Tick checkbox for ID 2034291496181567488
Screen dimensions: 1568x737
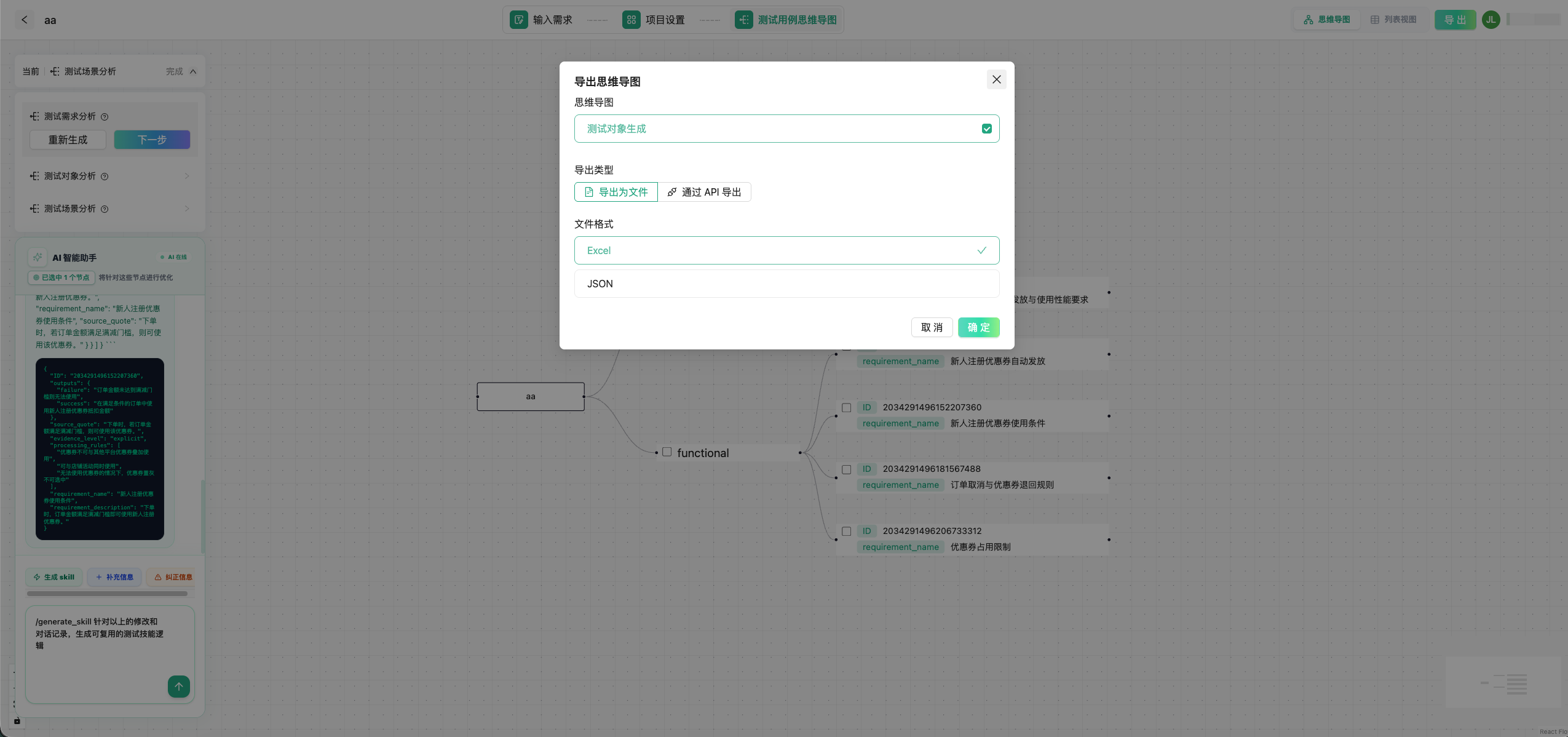tap(846, 469)
